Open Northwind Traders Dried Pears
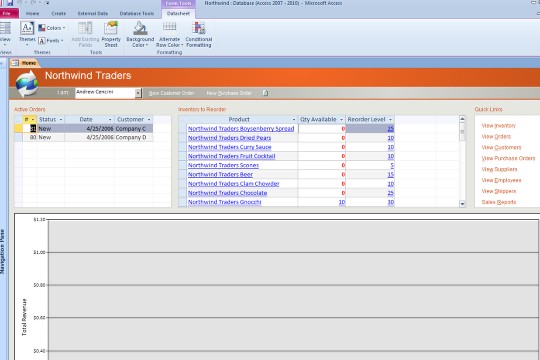Screen dimensions: 540x360 pos(229,138)
